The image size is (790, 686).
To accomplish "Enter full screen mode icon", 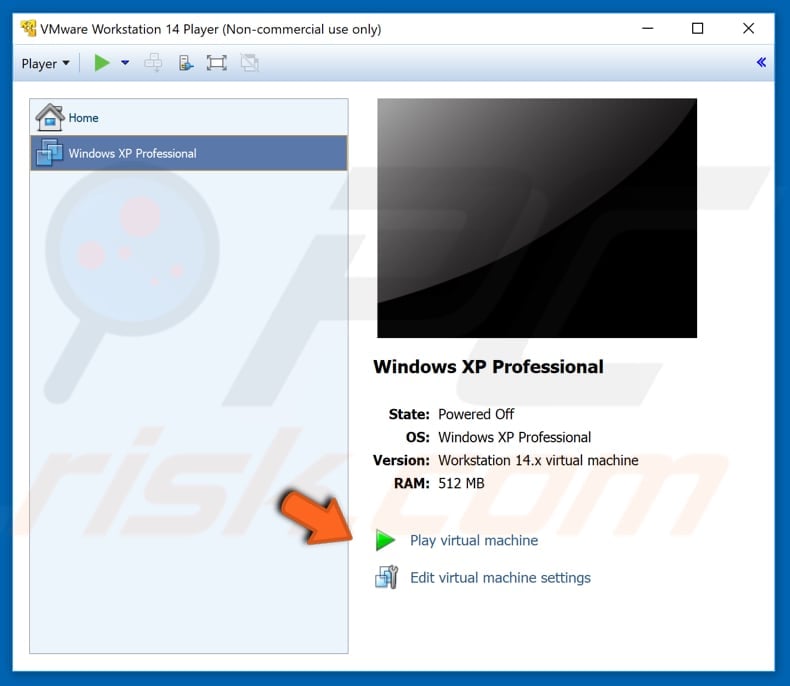I will [x=217, y=63].
